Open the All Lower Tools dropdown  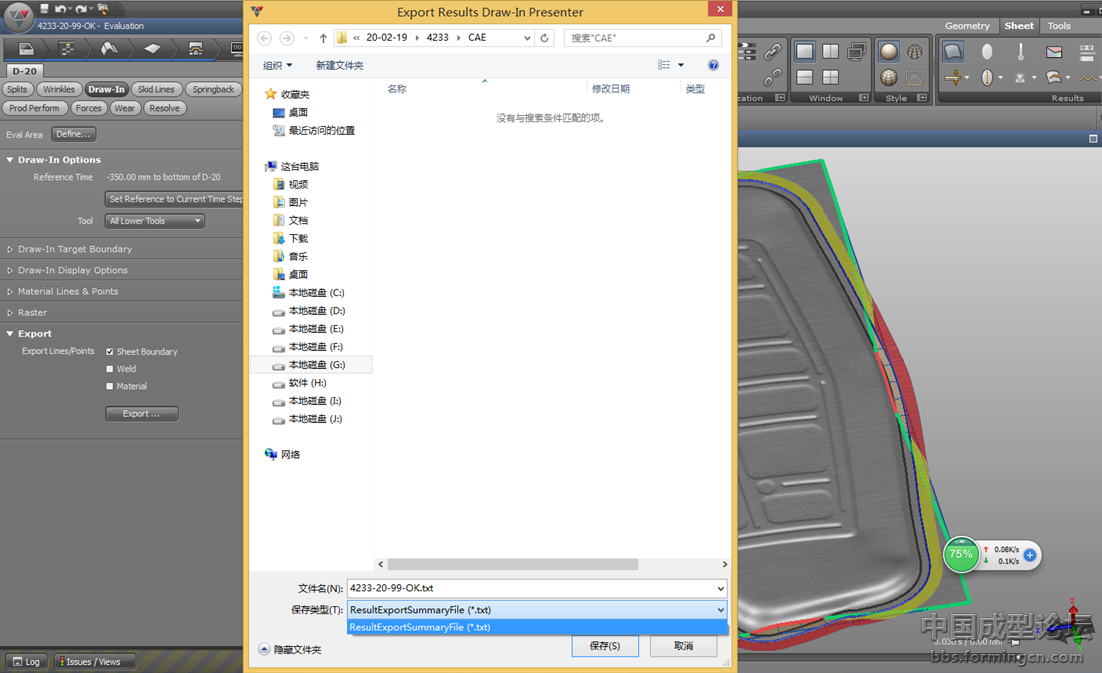(155, 221)
